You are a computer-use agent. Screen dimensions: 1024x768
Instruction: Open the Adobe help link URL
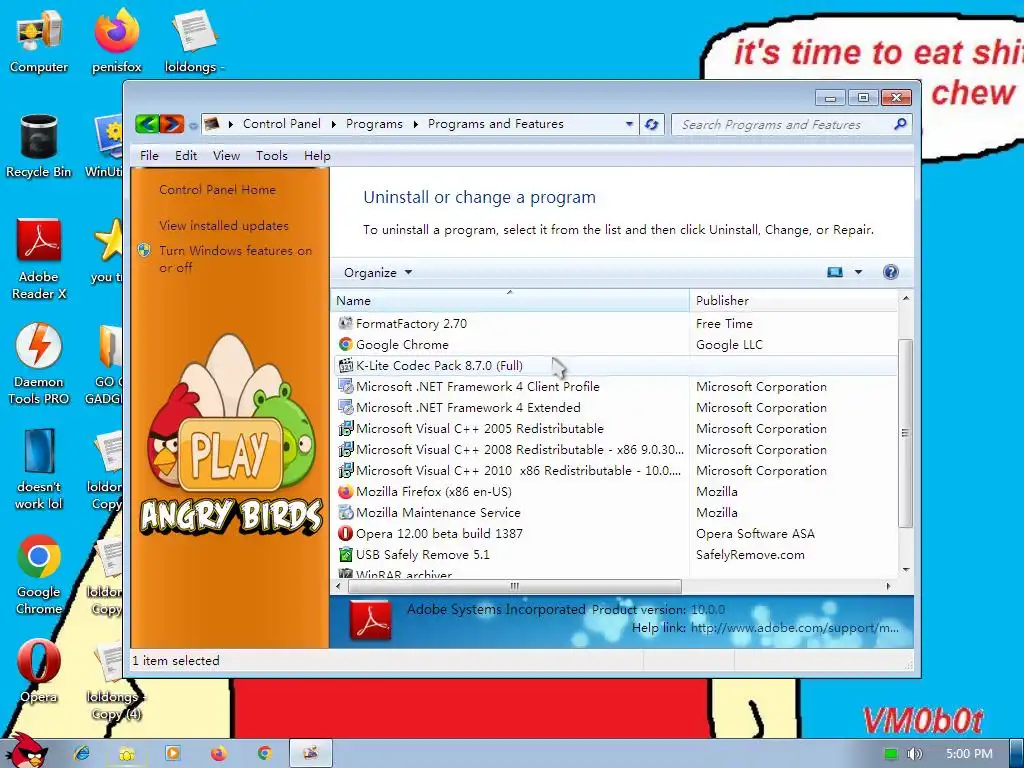[795, 628]
